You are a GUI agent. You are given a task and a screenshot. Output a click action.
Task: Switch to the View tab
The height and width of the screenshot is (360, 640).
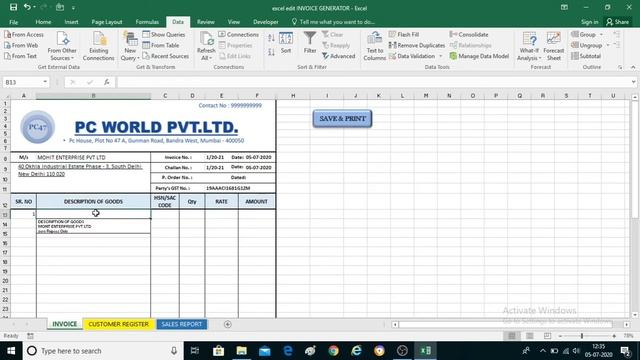pos(233,22)
